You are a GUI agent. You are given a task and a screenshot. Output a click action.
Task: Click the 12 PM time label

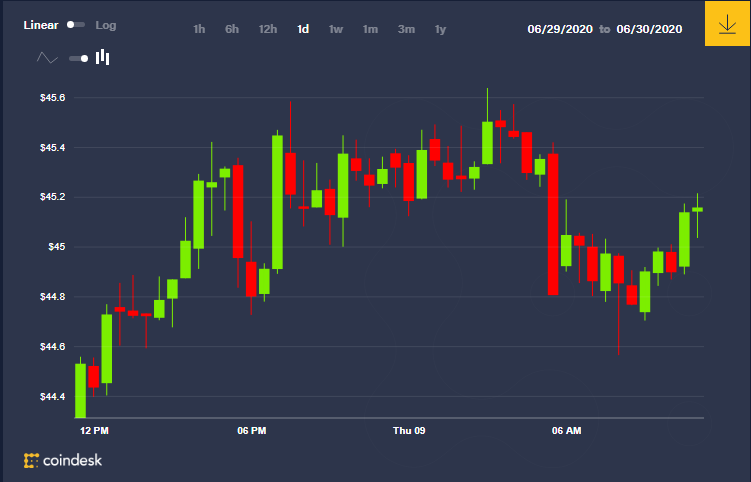94,431
